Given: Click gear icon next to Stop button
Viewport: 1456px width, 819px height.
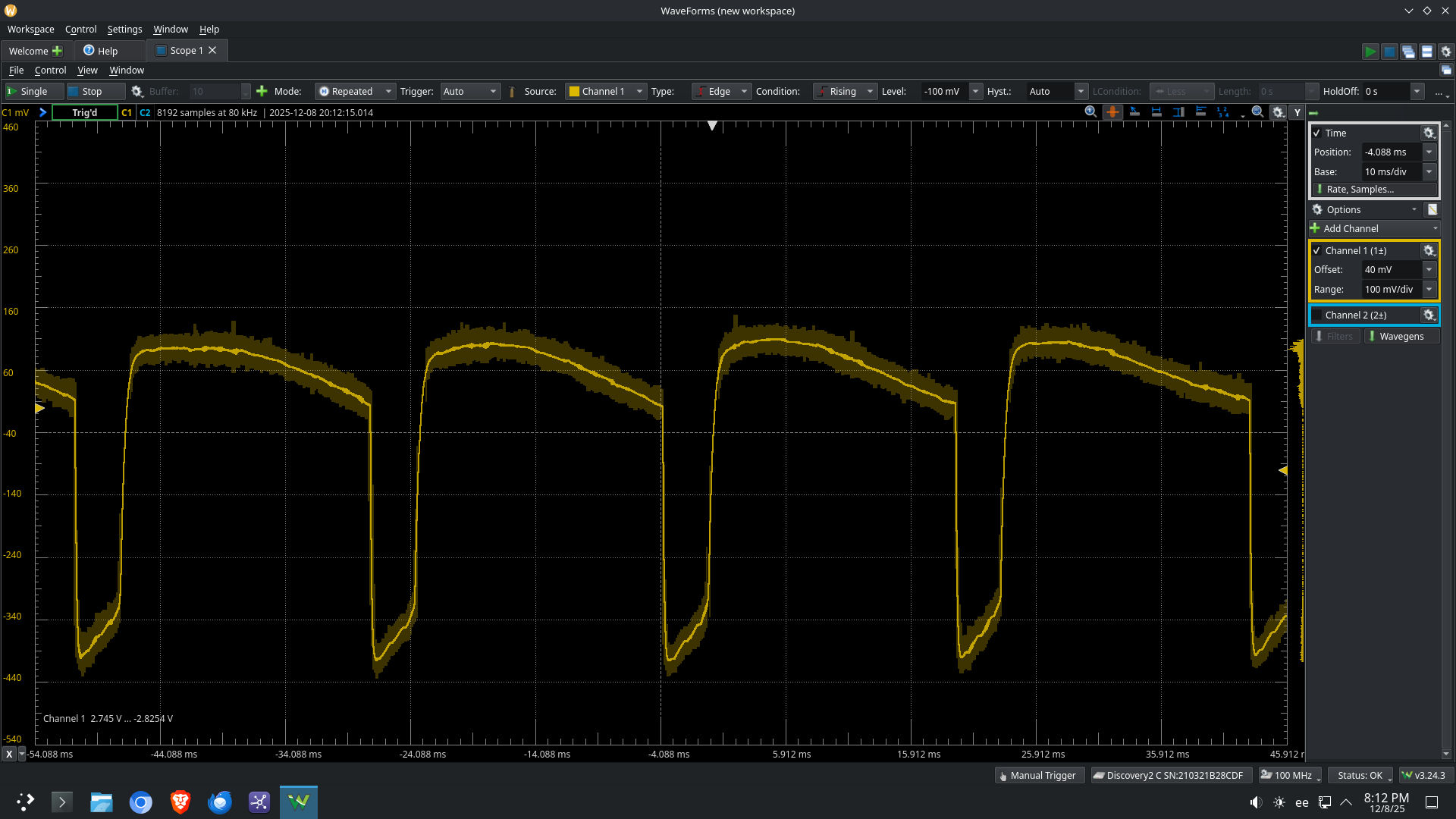Looking at the screenshot, I should coord(137,92).
